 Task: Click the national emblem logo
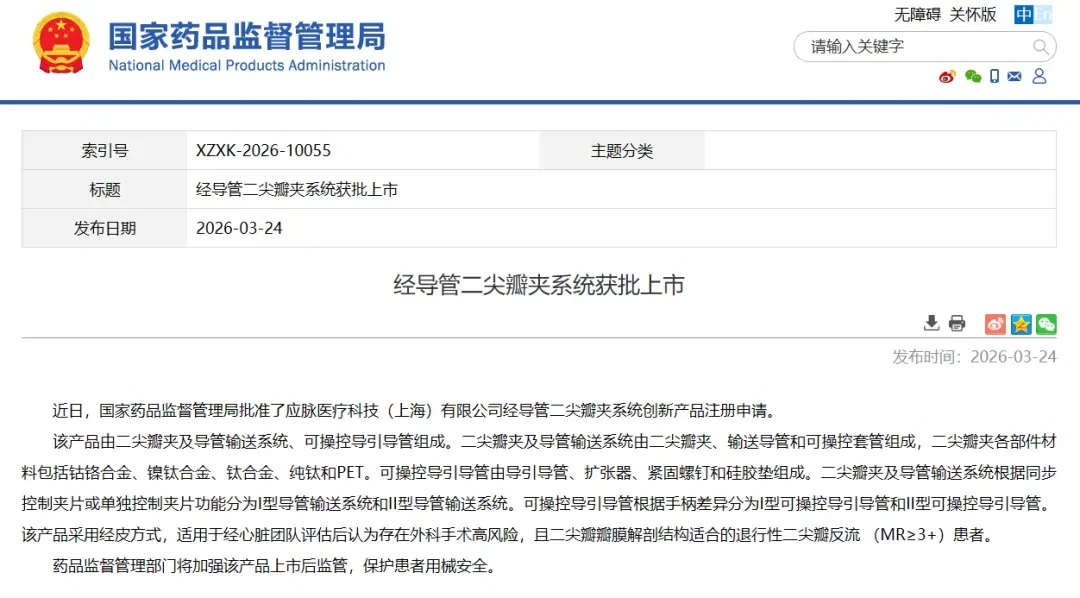[61, 43]
